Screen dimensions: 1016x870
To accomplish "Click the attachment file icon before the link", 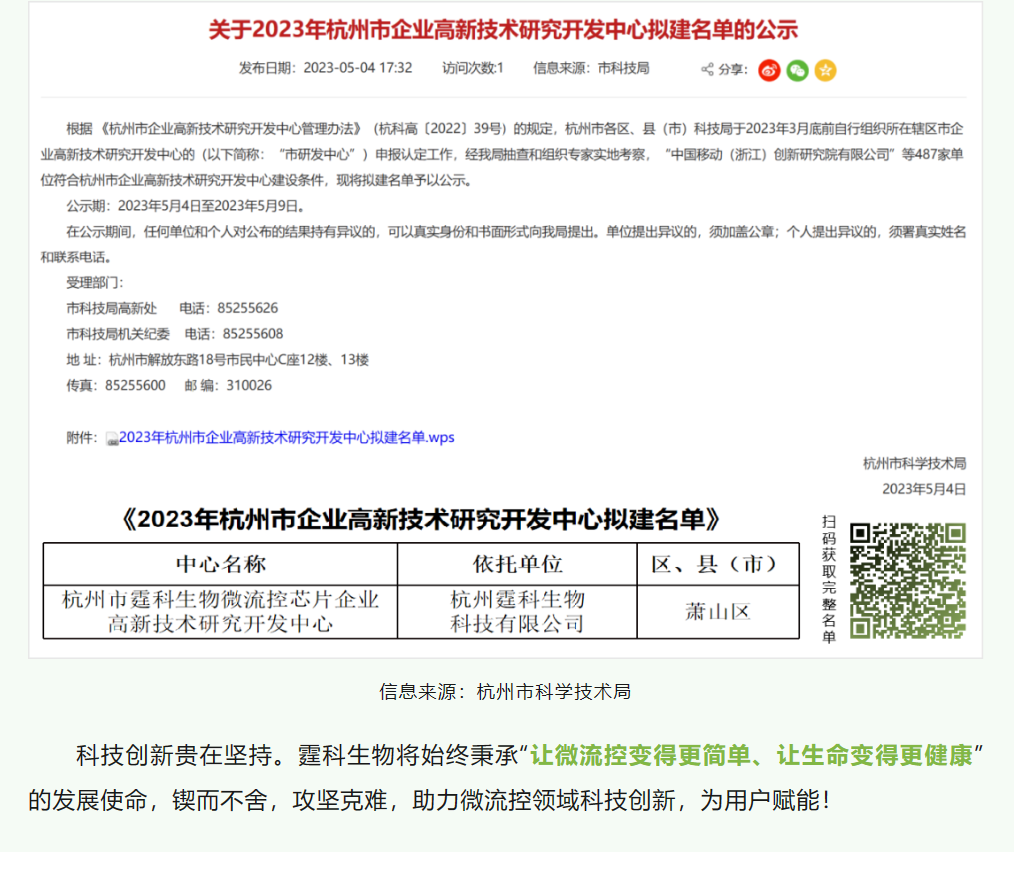I will point(111,439).
